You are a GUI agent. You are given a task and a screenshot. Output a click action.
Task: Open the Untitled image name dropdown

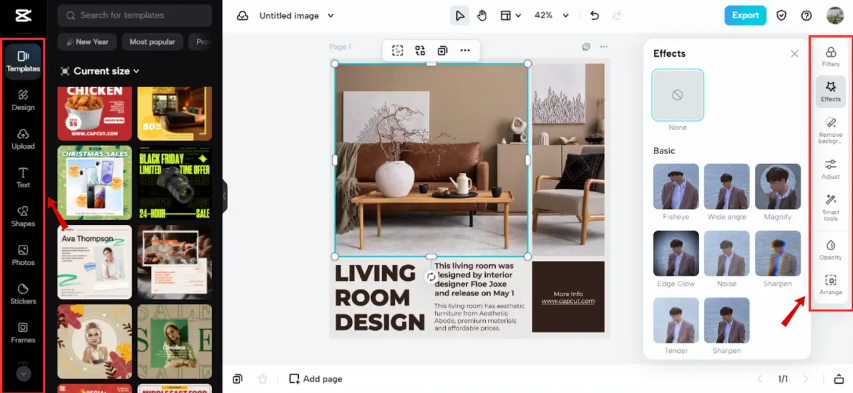point(296,16)
